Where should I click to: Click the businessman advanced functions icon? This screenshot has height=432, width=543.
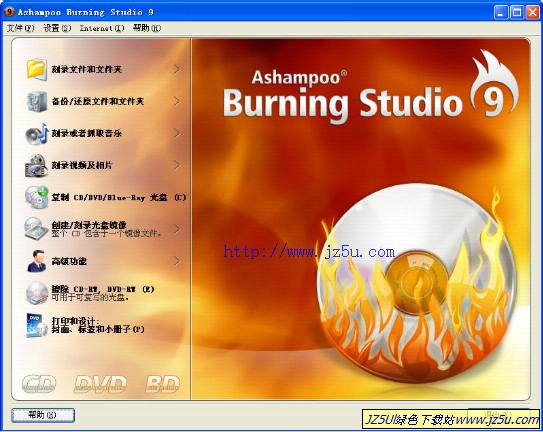[x=36, y=261]
